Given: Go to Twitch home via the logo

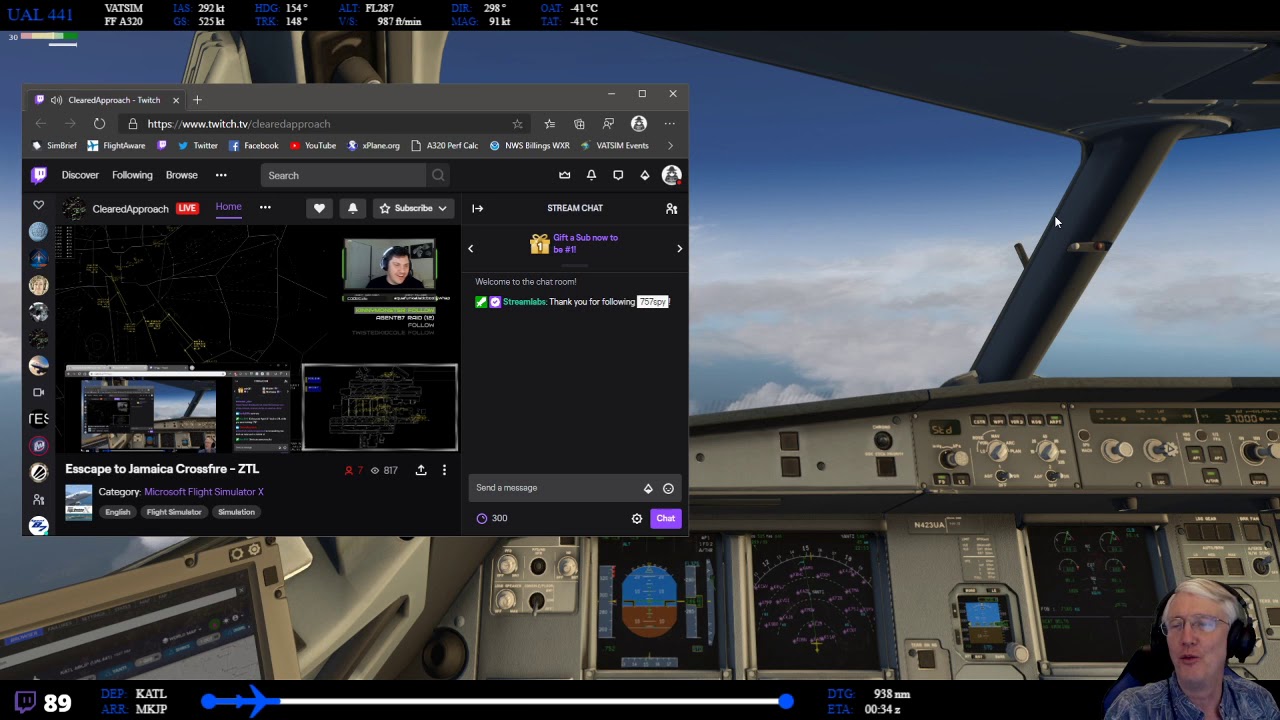Looking at the screenshot, I should coord(39,175).
